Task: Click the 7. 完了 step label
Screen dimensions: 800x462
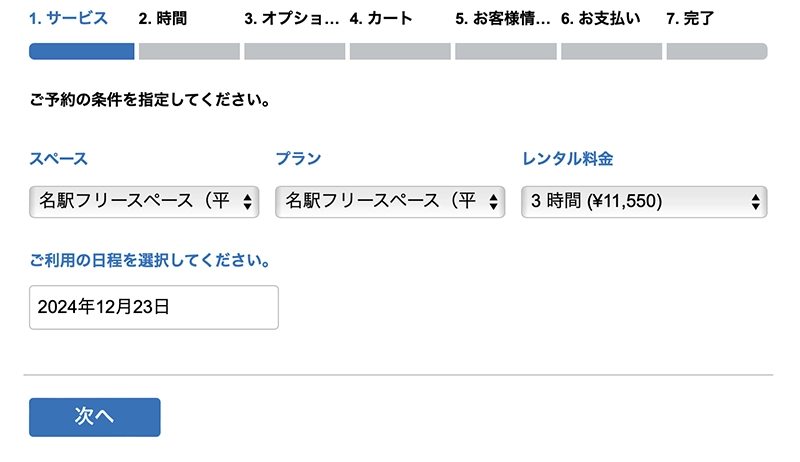Action: (x=690, y=18)
